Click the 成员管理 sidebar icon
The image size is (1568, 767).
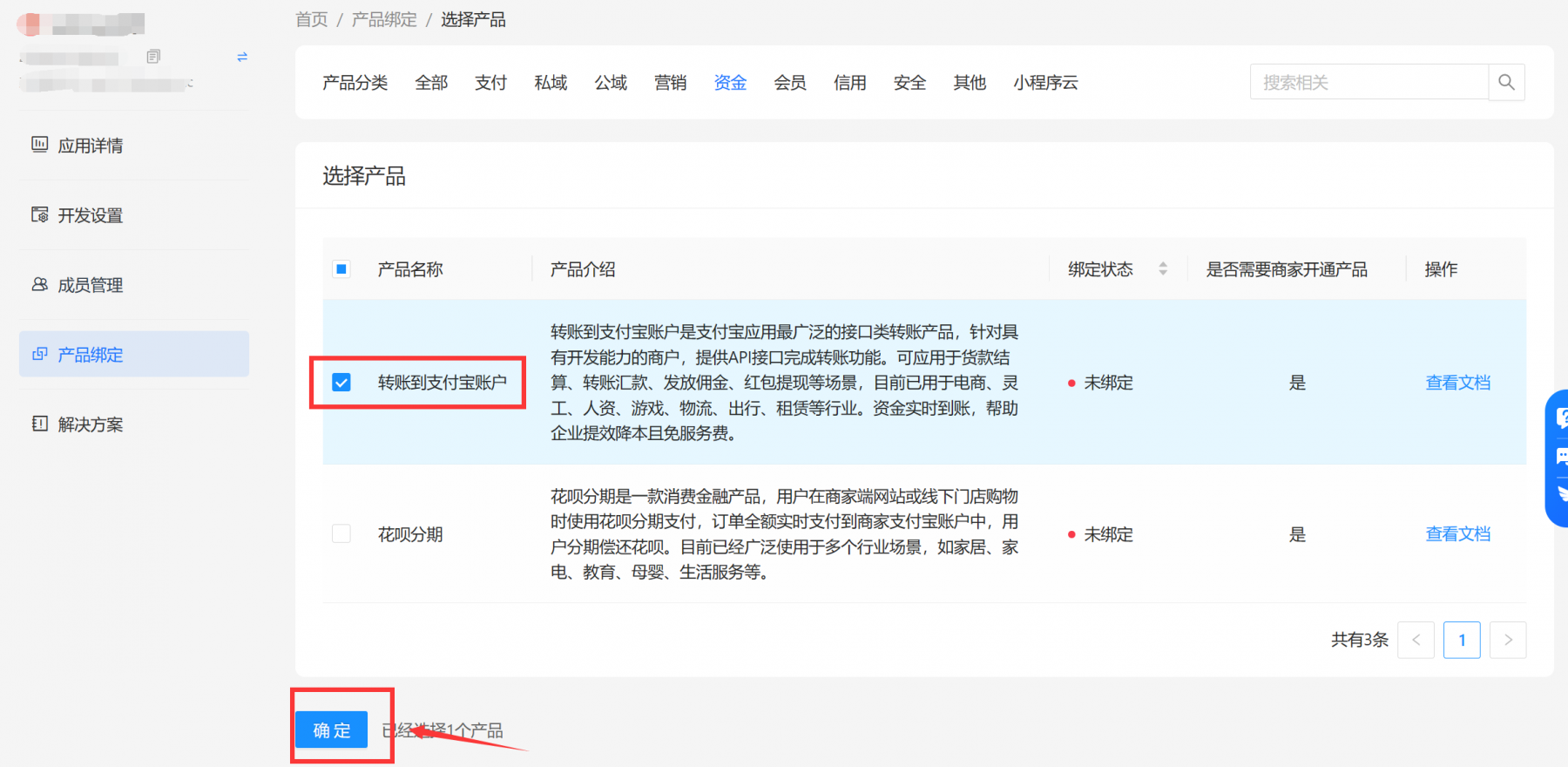tap(39, 284)
